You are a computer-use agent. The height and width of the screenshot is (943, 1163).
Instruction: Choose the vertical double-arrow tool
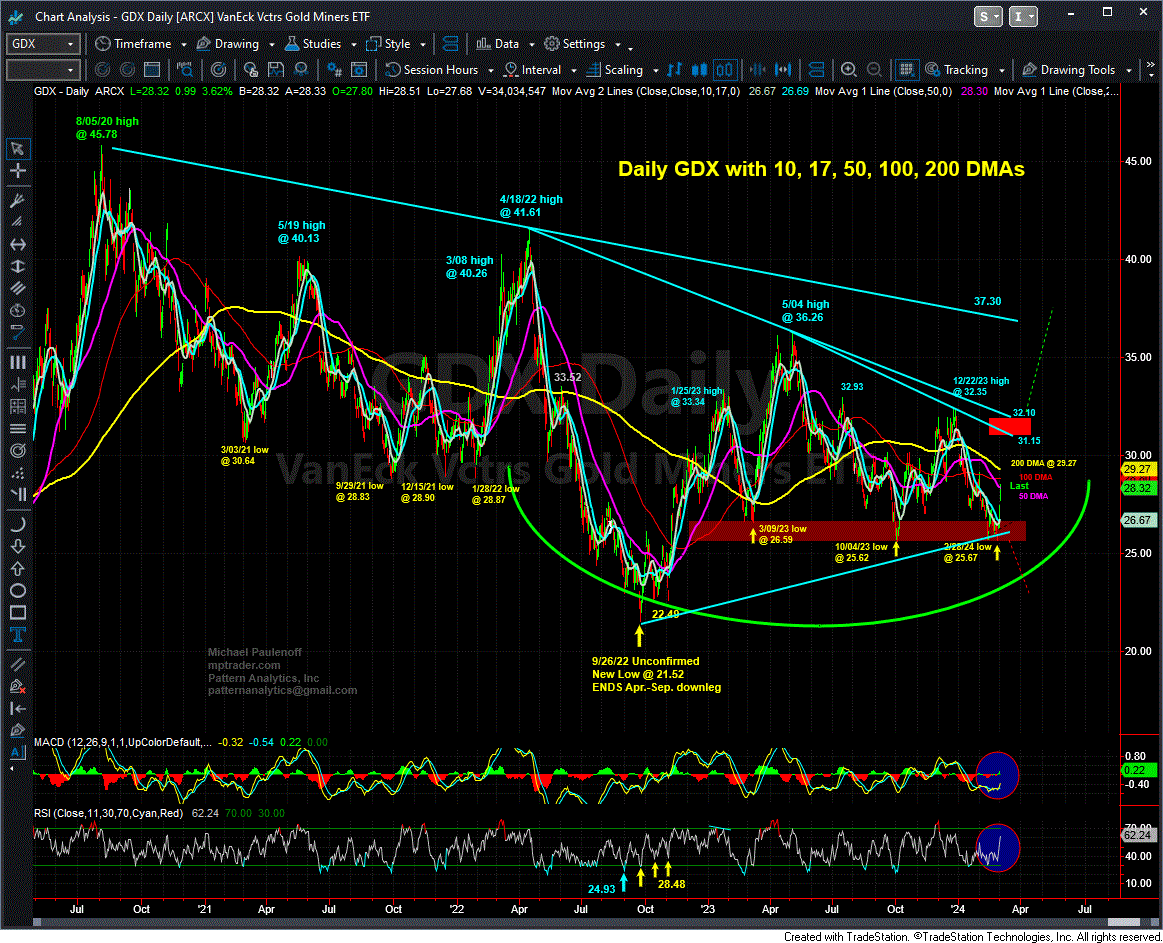(17, 266)
